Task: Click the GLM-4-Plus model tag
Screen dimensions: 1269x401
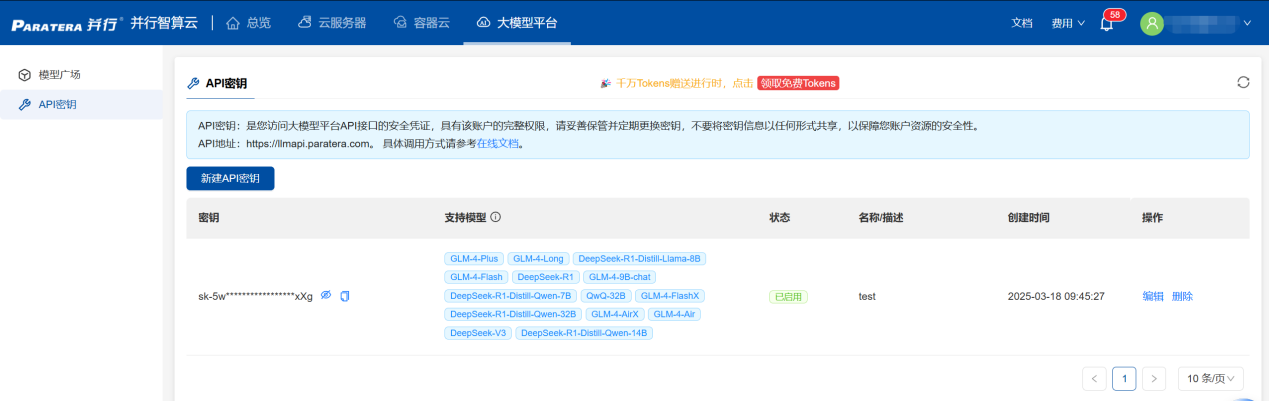Action: click(474, 258)
